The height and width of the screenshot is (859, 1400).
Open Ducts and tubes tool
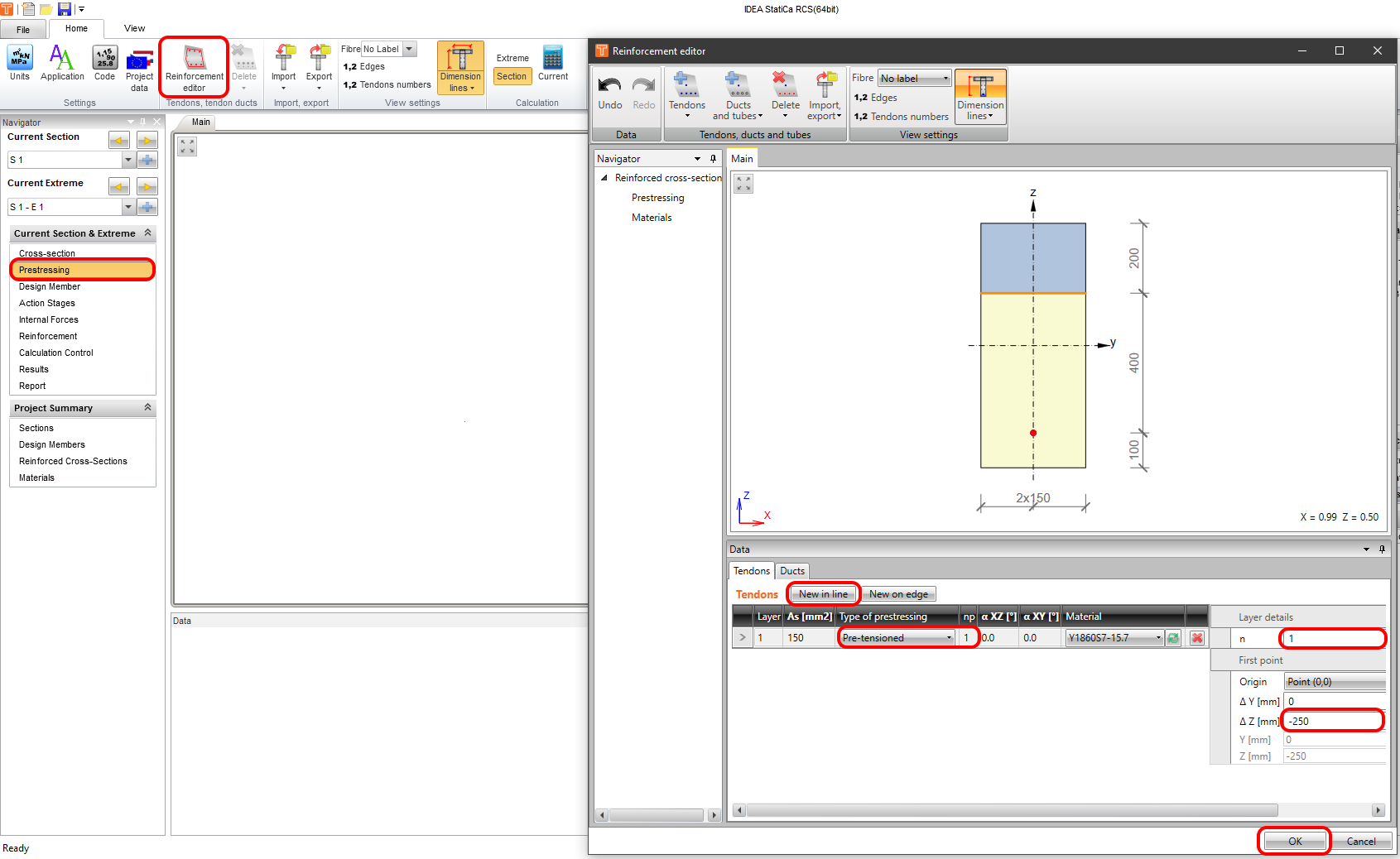[738, 94]
